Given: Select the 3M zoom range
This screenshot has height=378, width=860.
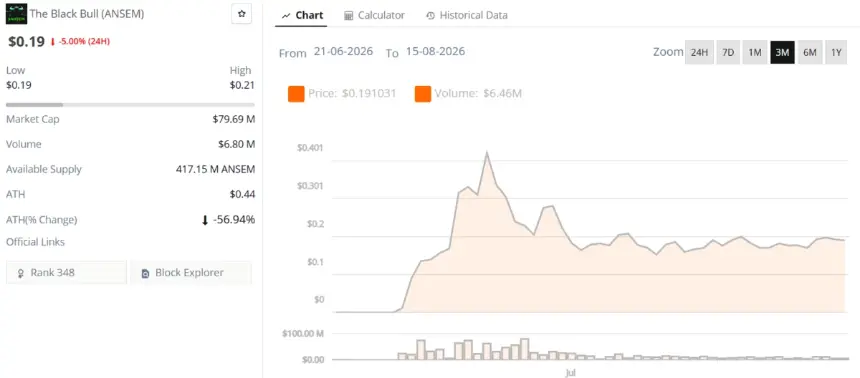Looking at the screenshot, I should coord(782,53).
